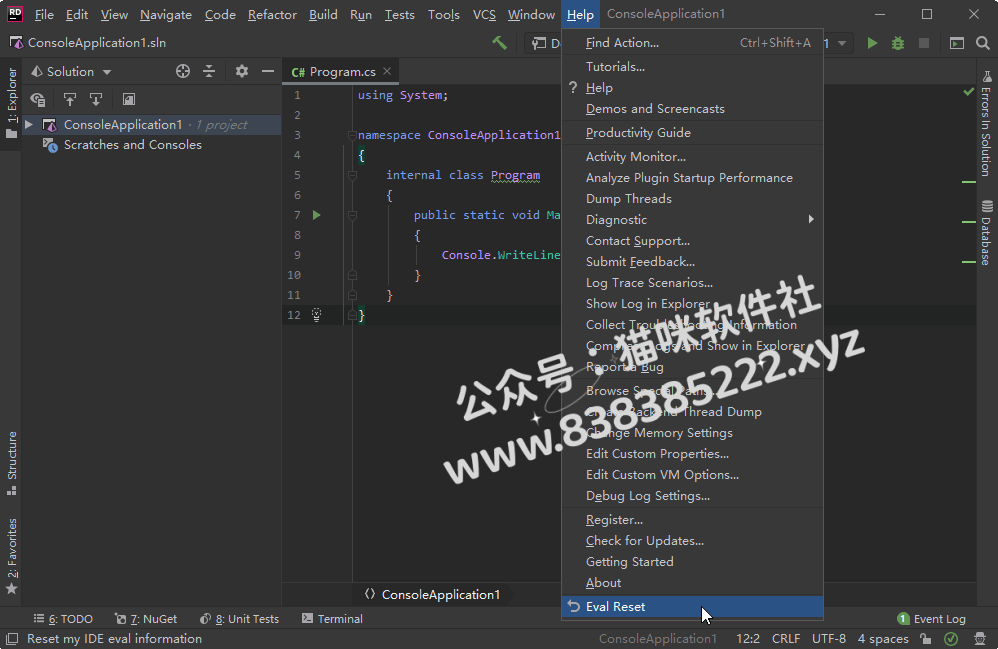998x649 pixels.
Task: Open the Event Log
Action: pyautogui.click(x=932, y=619)
